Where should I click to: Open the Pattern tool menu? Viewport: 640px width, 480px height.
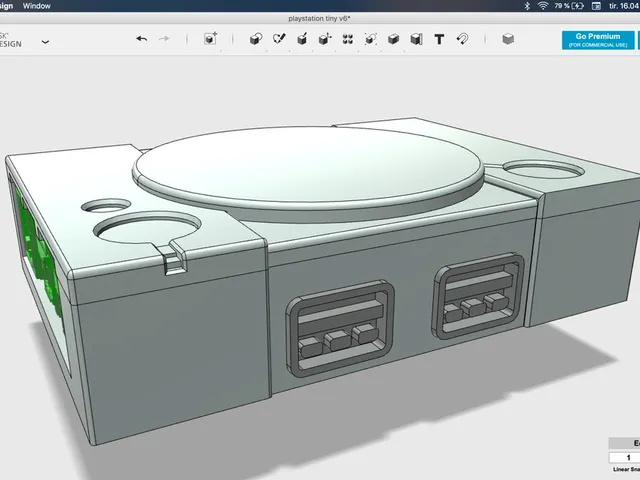pos(348,39)
